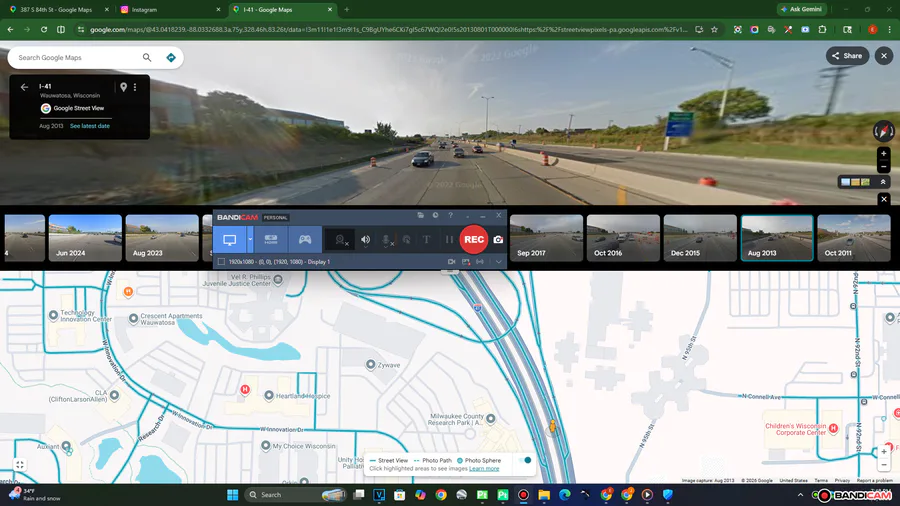Open File Explorer from taskbar
The height and width of the screenshot is (506, 900).
click(x=544, y=495)
